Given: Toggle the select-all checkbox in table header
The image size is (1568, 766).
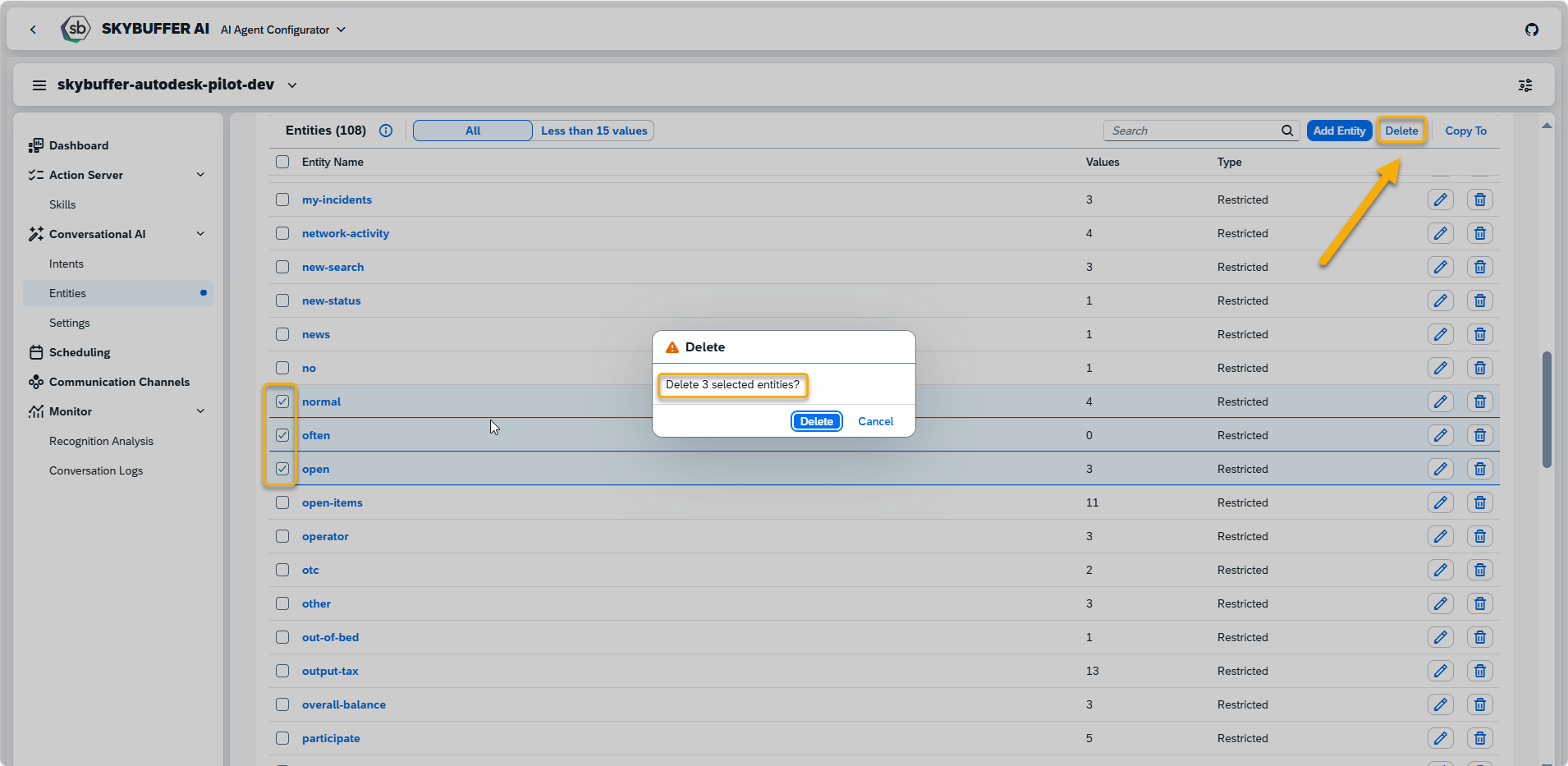Looking at the screenshot, I should pyautogui.click(x=282, y=162).
